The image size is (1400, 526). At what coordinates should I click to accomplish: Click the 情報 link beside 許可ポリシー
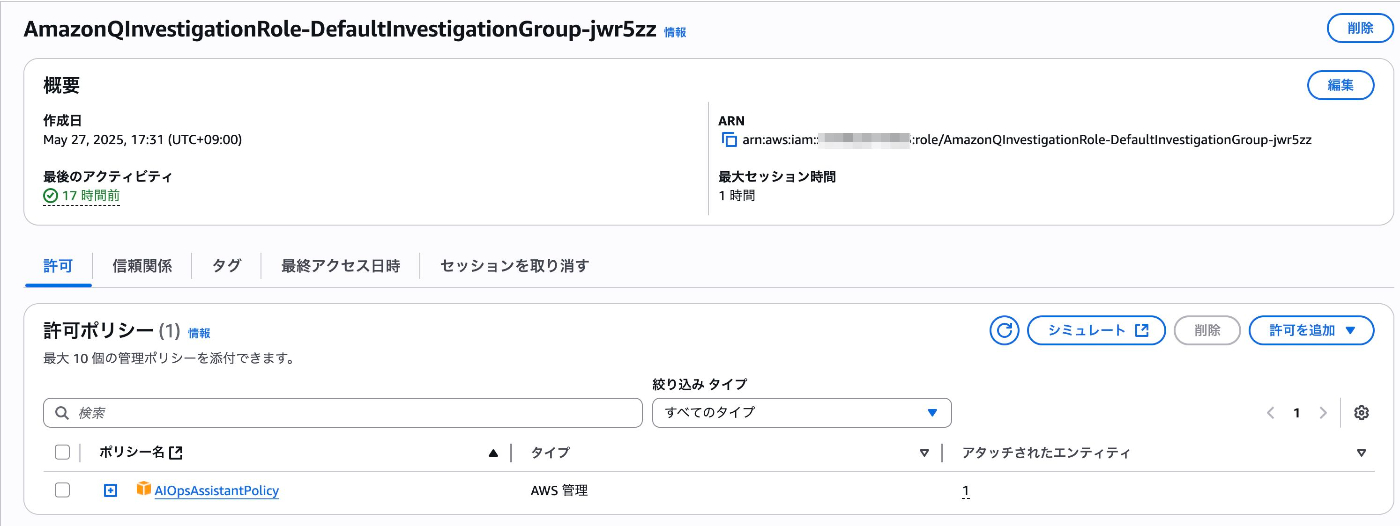[199, 333]
